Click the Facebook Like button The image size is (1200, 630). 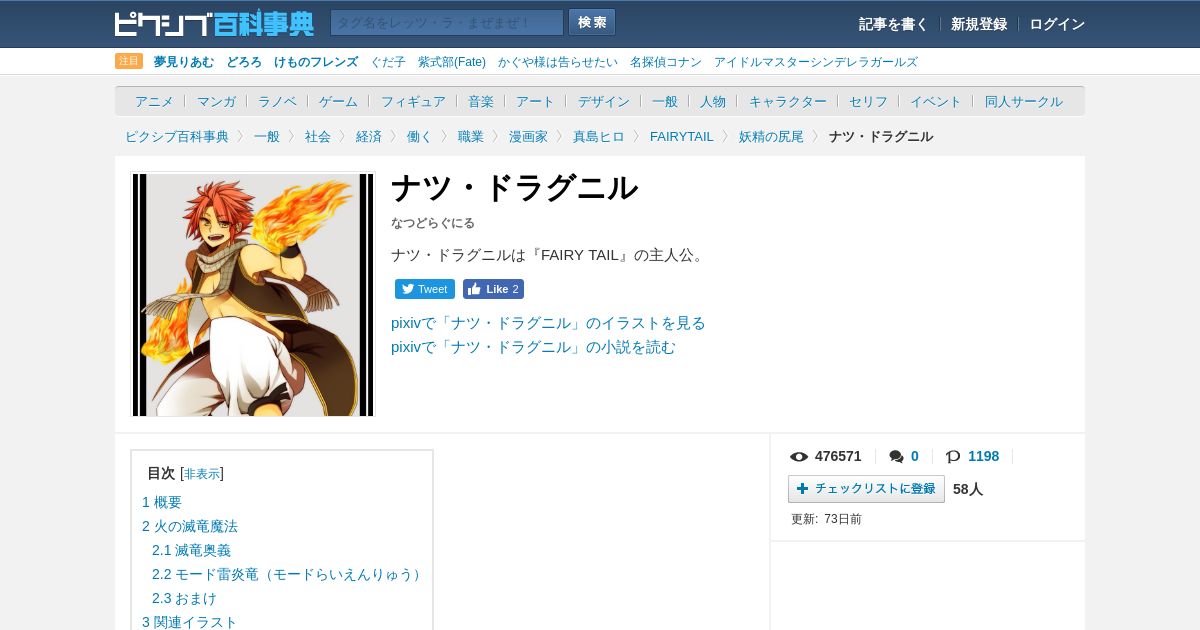point(493,289)
